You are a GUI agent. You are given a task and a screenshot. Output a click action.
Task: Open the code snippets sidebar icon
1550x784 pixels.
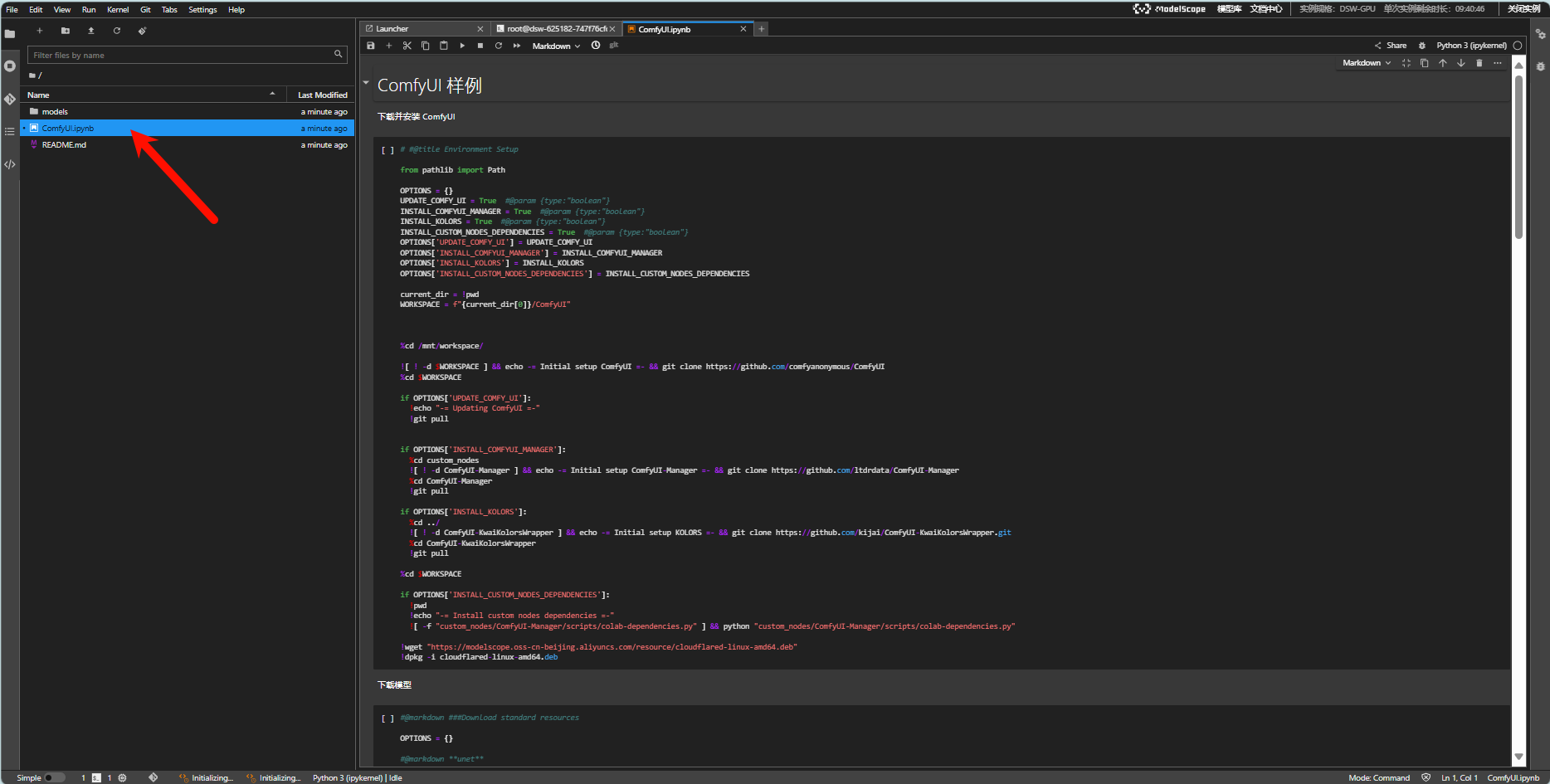pyautogui.click(x=10, y=164)
